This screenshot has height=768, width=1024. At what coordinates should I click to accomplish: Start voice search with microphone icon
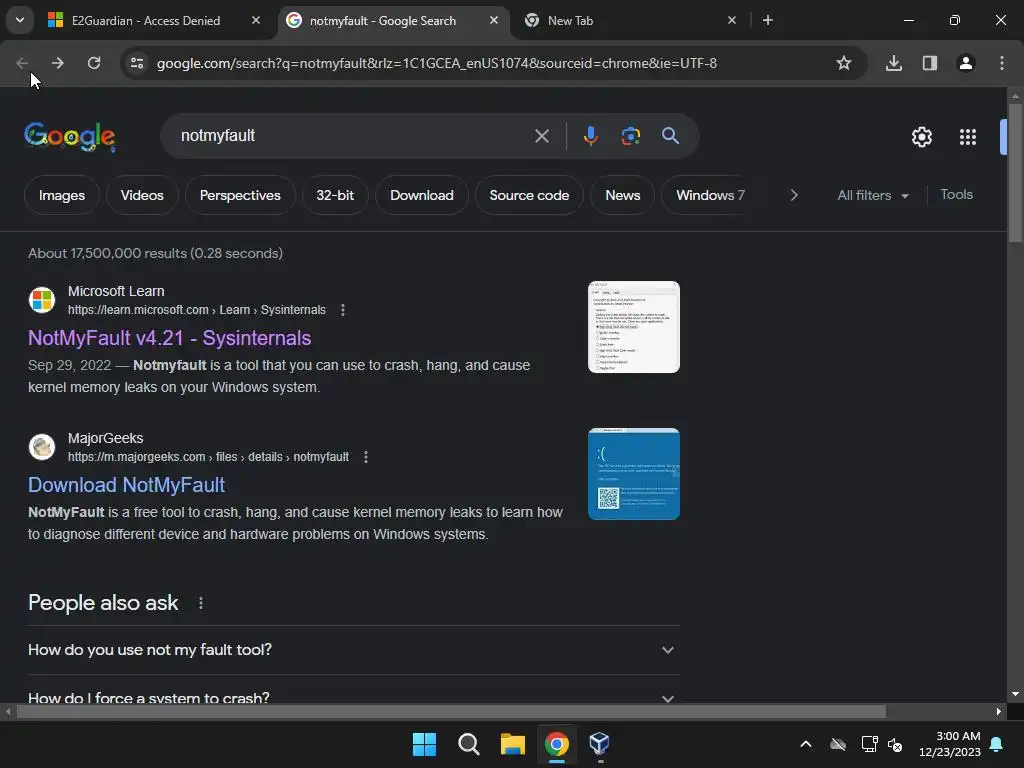point(590,136)
